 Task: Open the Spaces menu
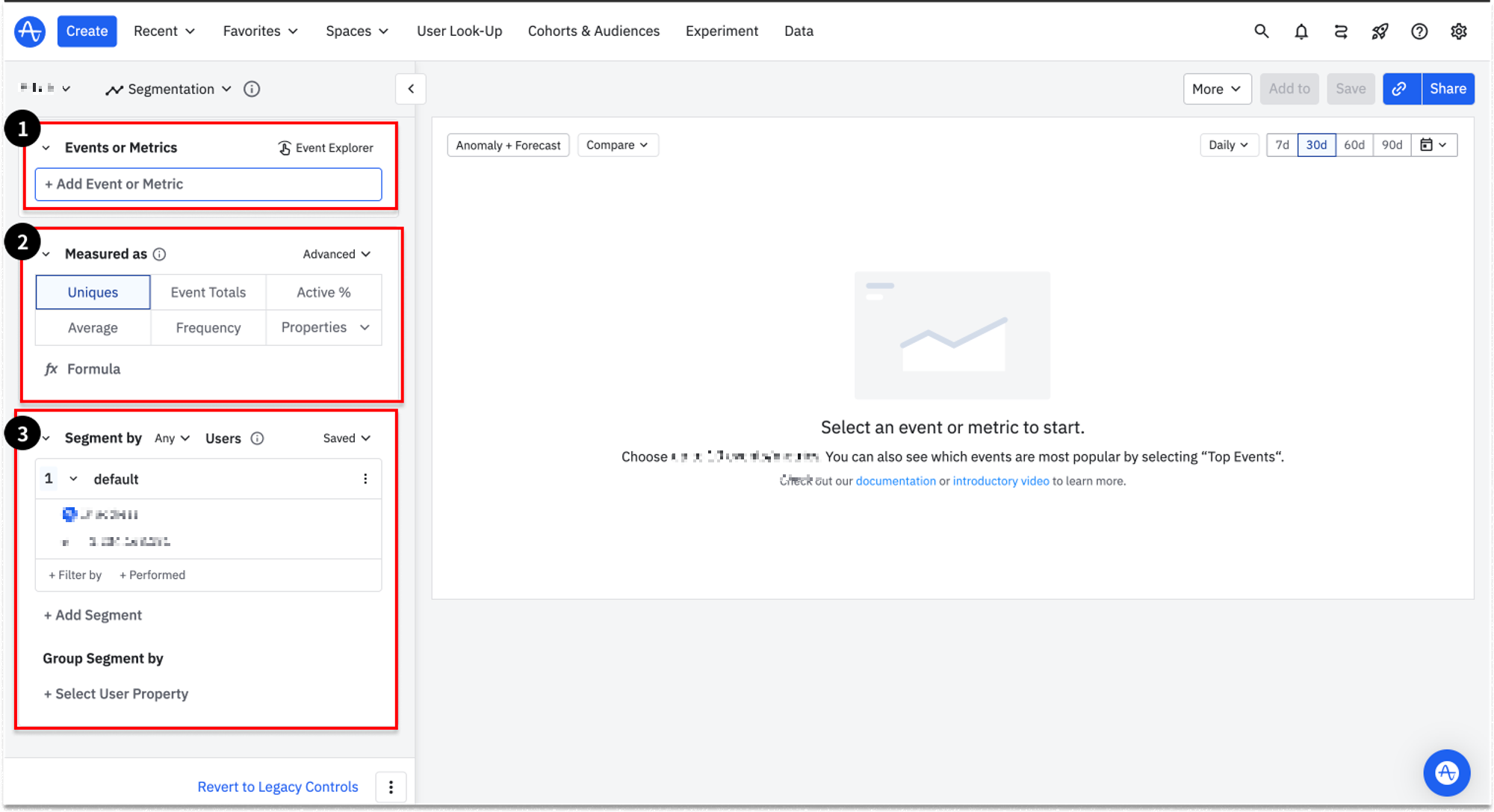coord(357,31)
